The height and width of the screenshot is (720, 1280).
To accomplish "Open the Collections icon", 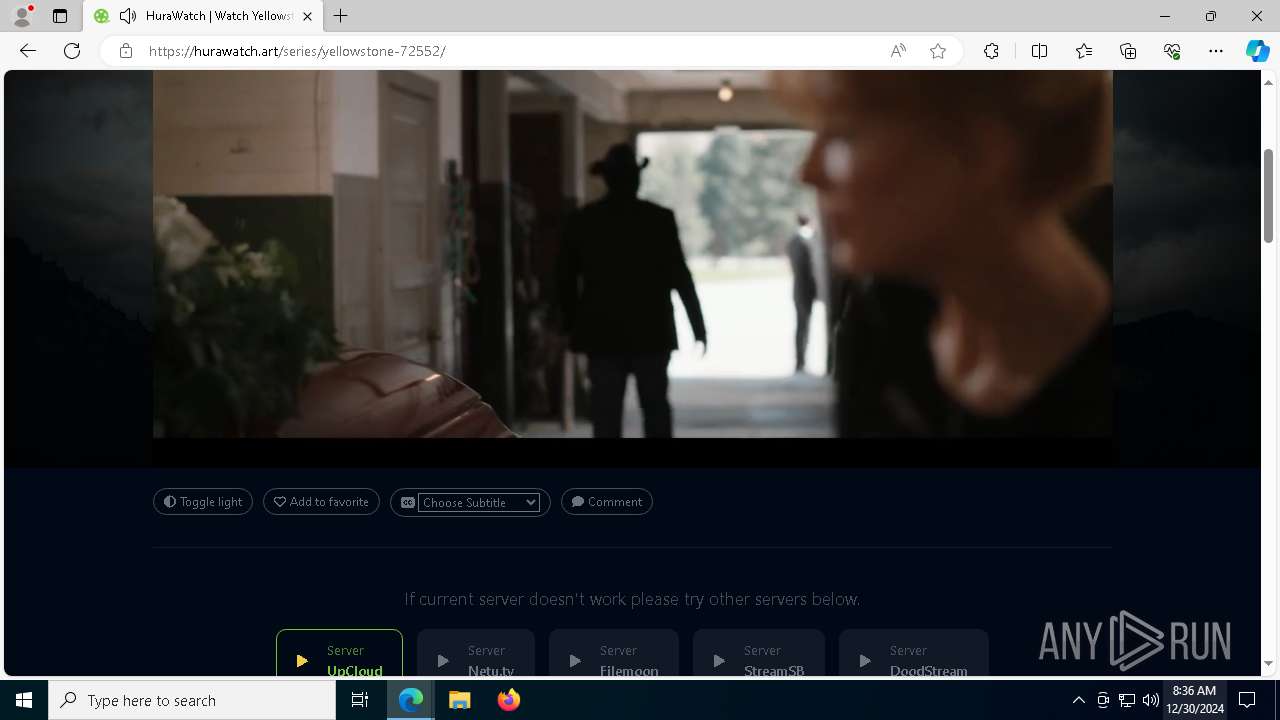I will 1128,51.
